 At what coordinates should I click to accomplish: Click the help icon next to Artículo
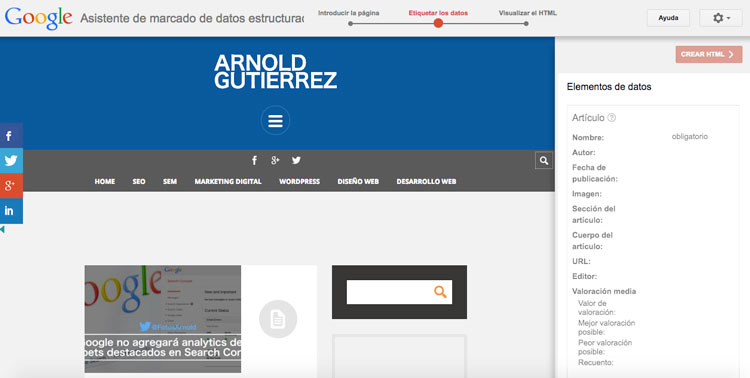click(611, 118)
